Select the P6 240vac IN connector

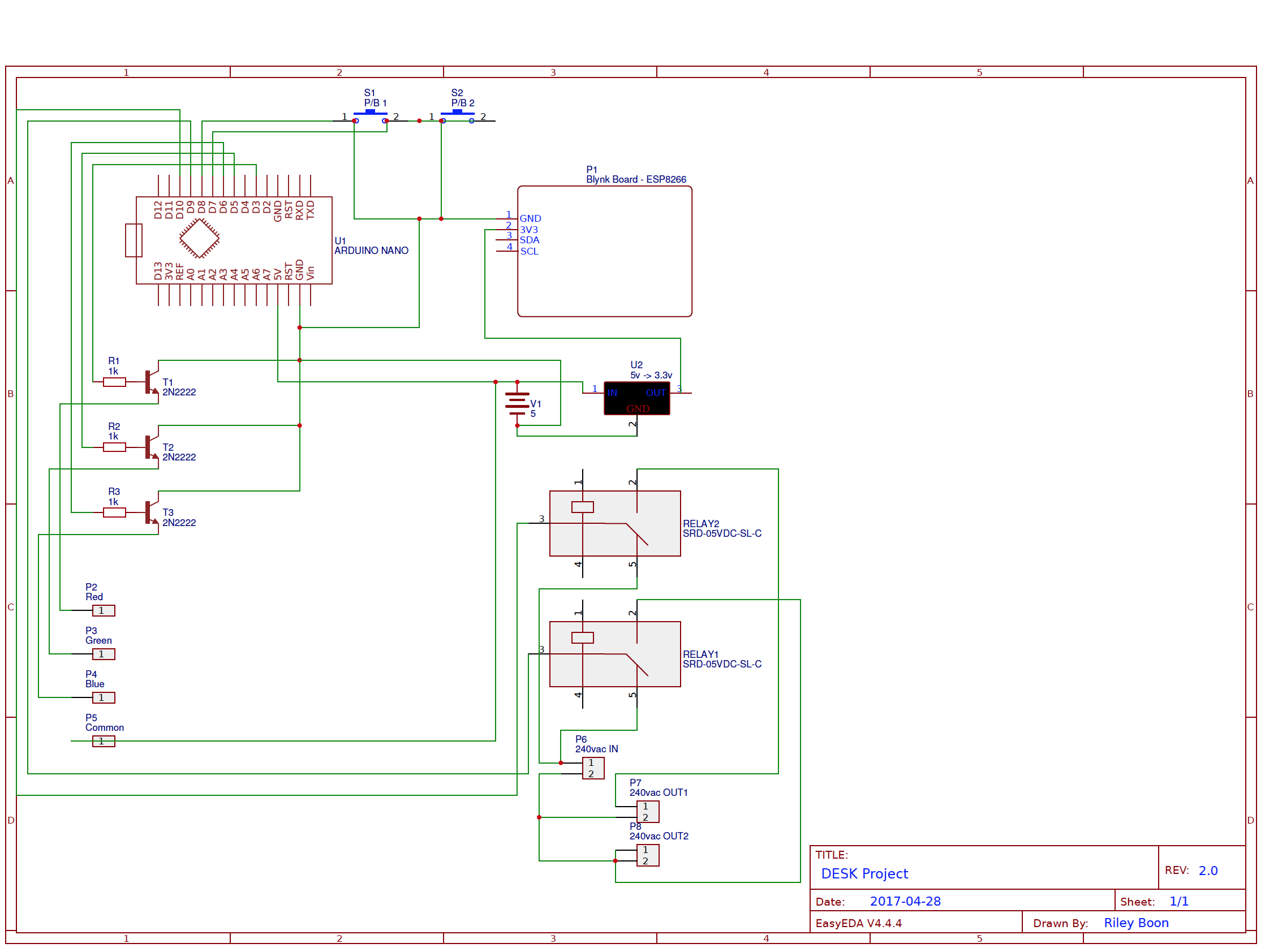point(594,769)
